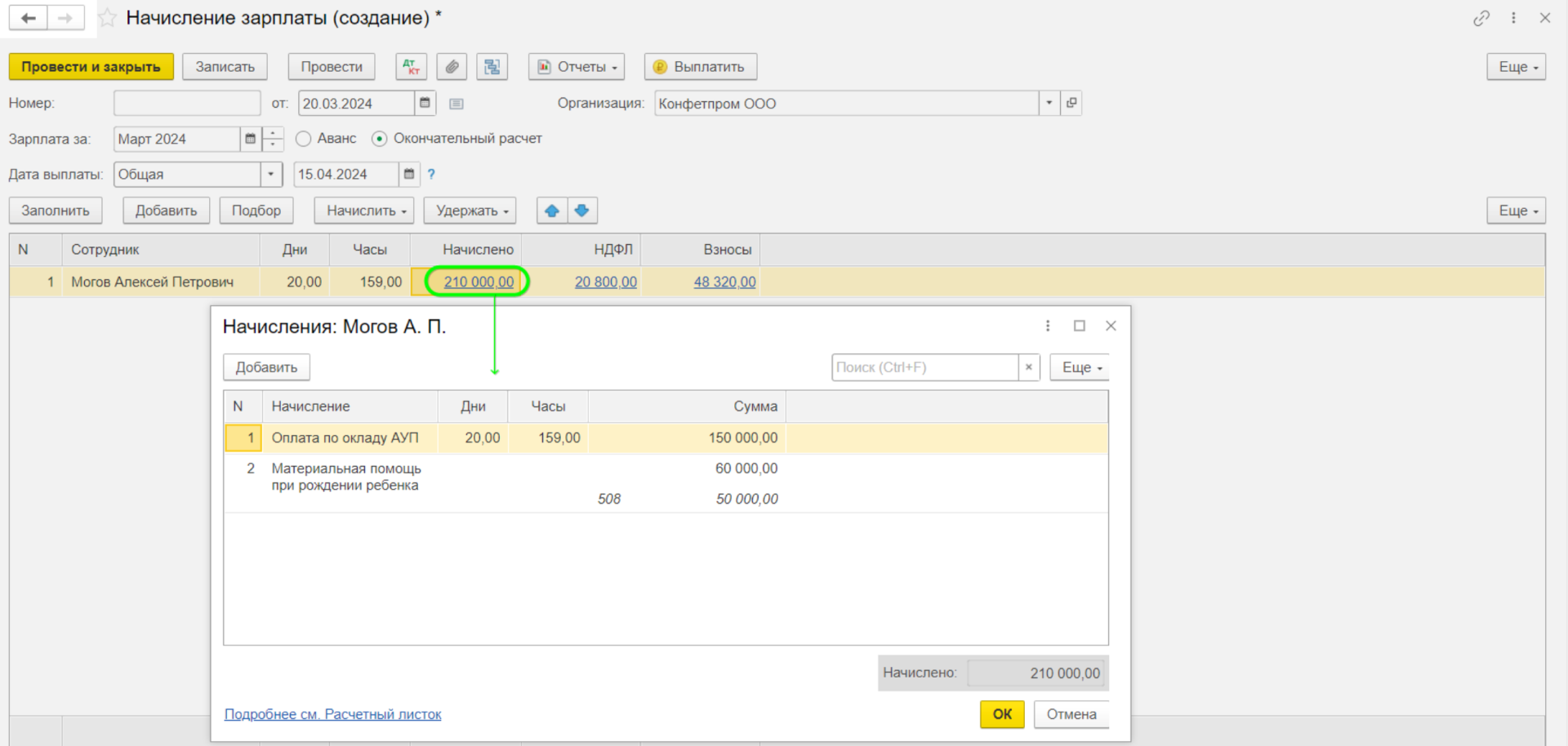Close the Начисление зарплаты form

[x=1545, y=18]
